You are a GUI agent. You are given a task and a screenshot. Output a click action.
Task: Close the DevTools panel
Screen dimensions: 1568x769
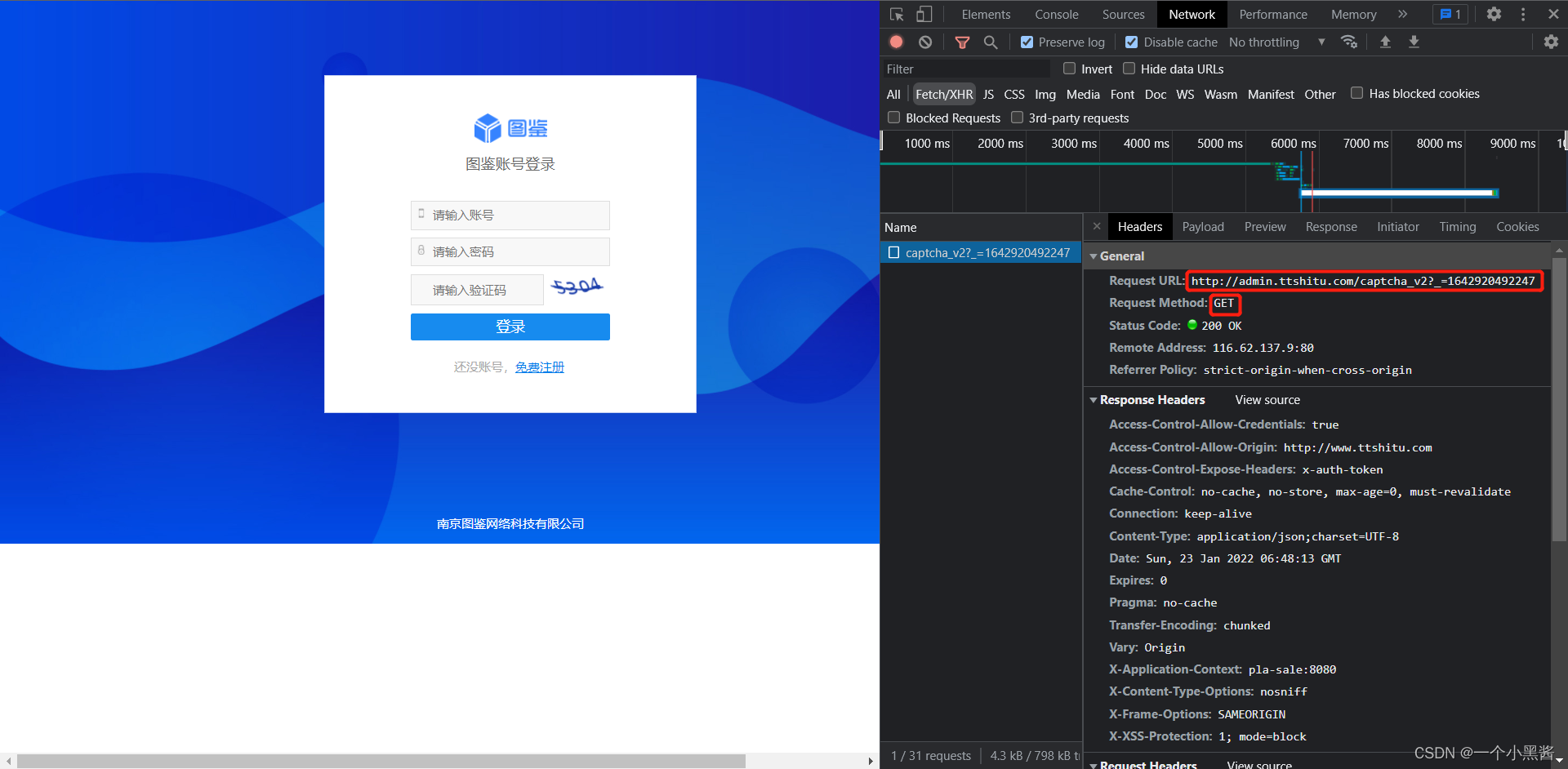pyautogui.click(x=1553, y=14)
